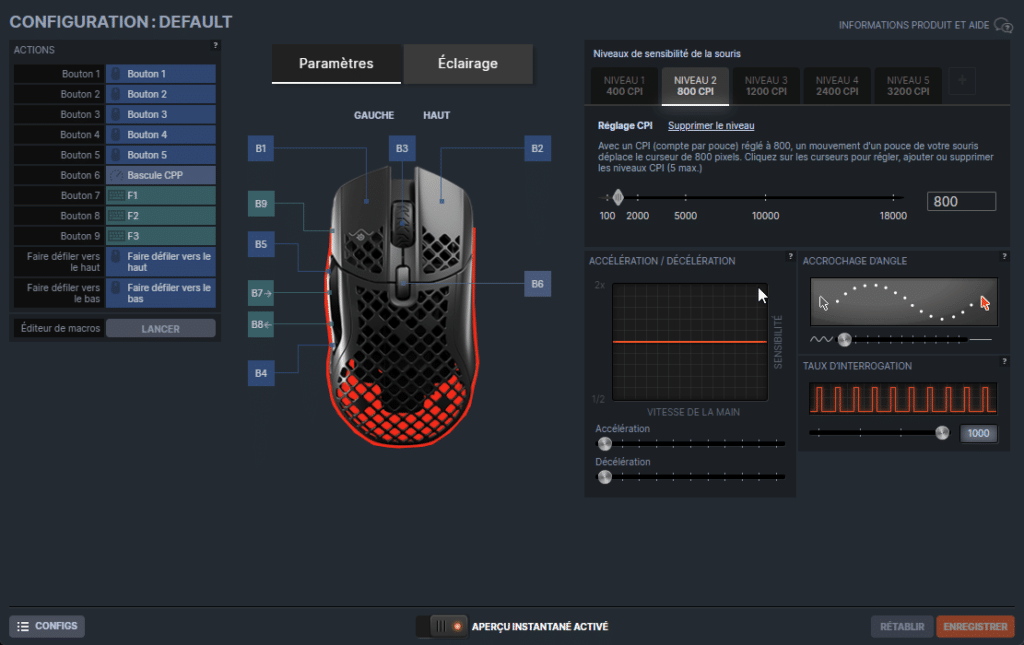Viewport: 1024px width, 645px height.
Task: Click the 800 CPI value field
Action: (x=961, y=201)
